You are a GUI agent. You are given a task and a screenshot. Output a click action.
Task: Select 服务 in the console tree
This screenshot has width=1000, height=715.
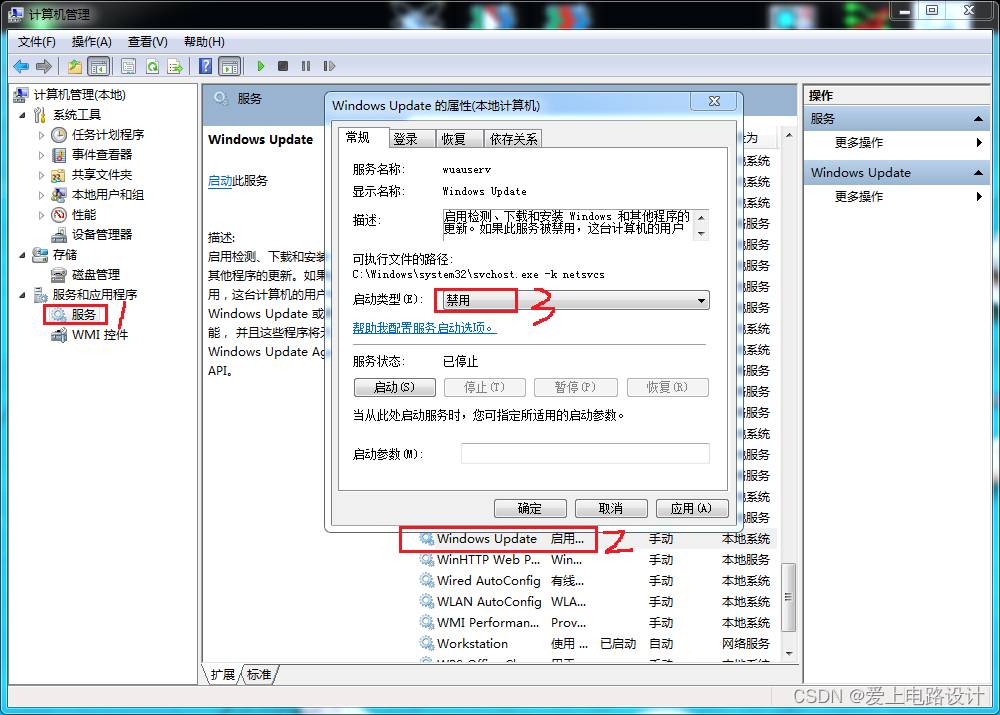(84, 314)
